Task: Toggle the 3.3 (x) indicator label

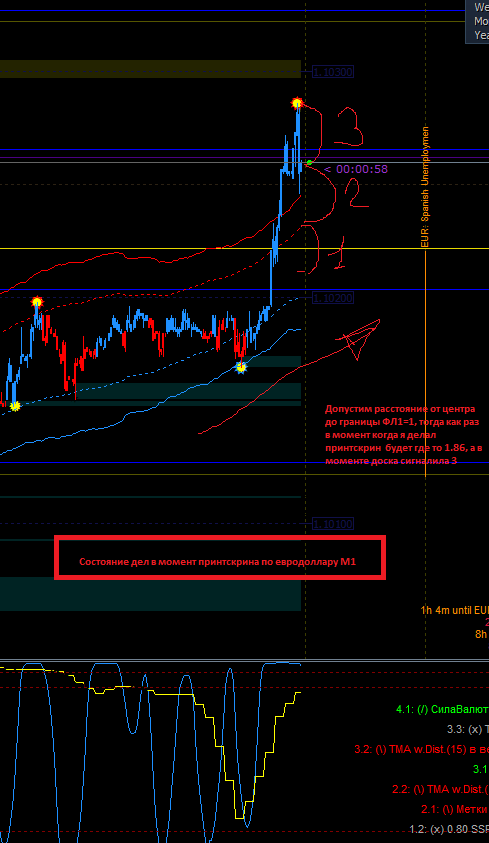Action: click(468, 730)
